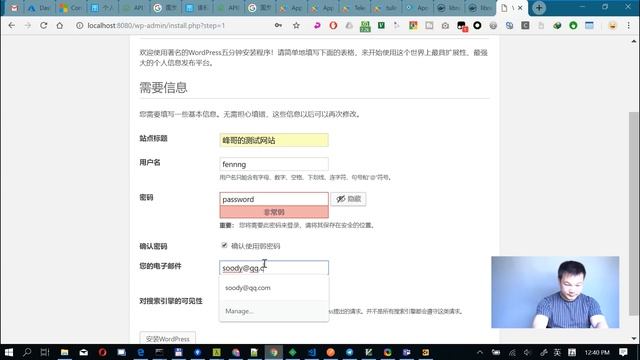The image size is (640, 360).
Task: Open File Explorer from taskbar
Action: [64, 352]
